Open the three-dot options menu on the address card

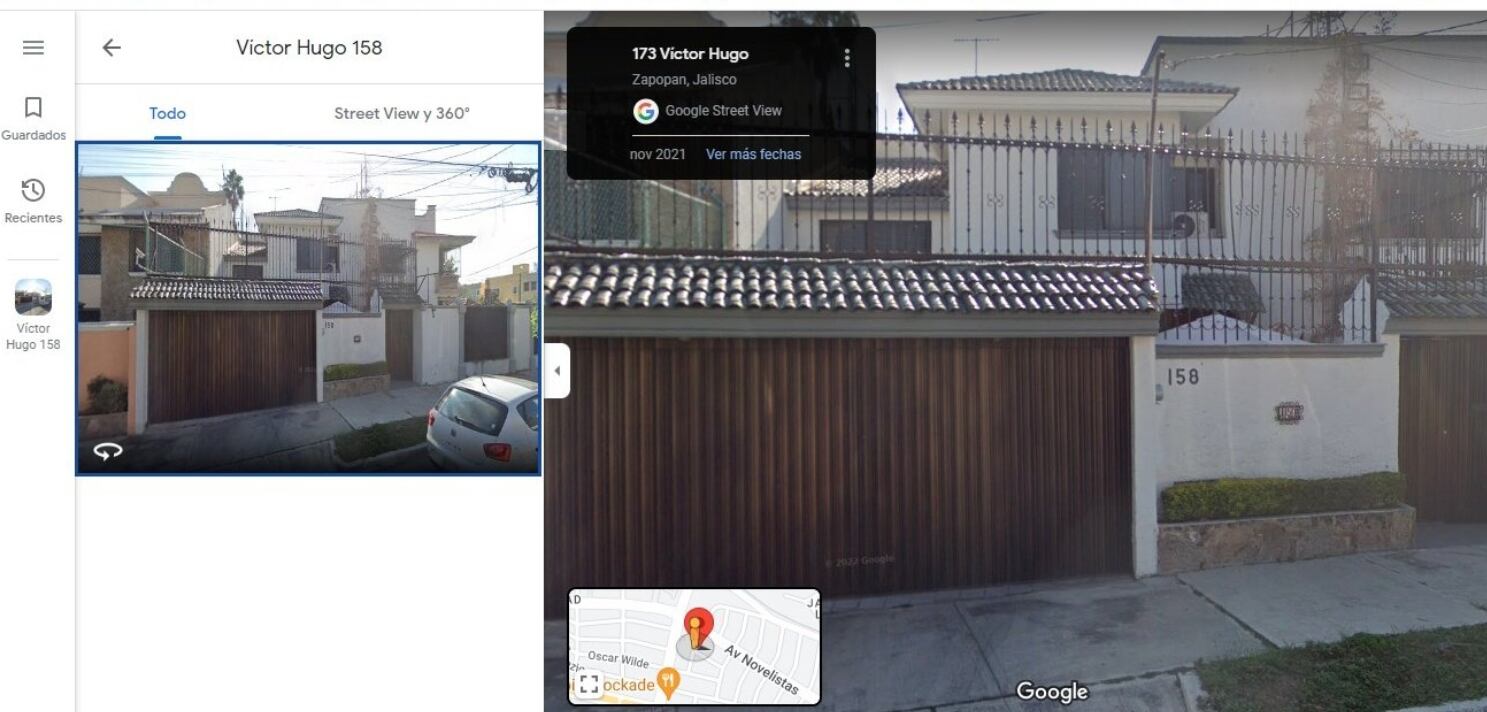tap(847, 58)
